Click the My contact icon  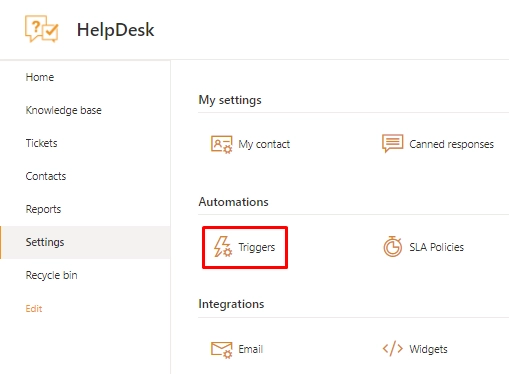pos(221,144)
